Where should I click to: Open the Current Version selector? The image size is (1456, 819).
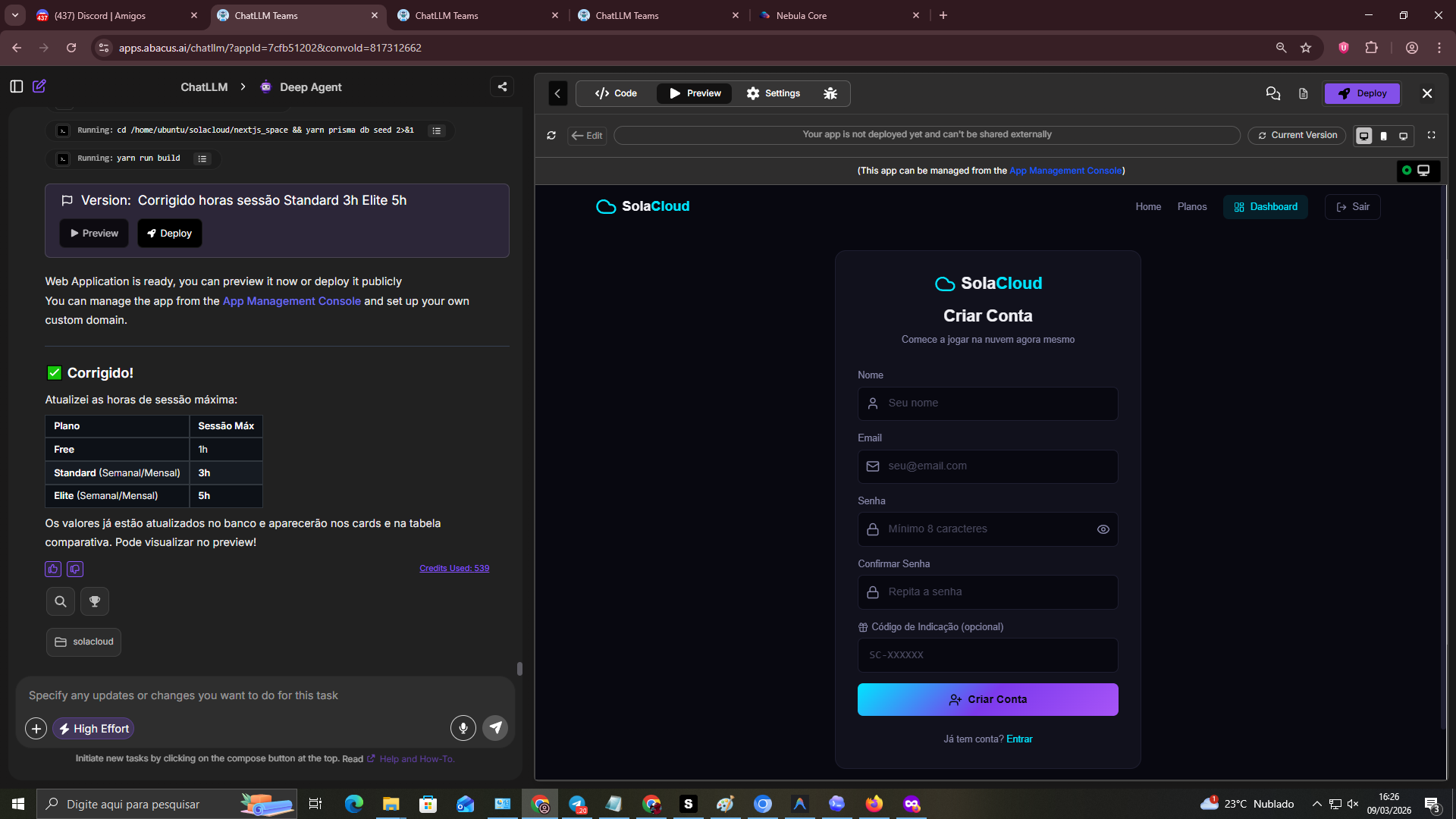click(x=1298, y=135)
